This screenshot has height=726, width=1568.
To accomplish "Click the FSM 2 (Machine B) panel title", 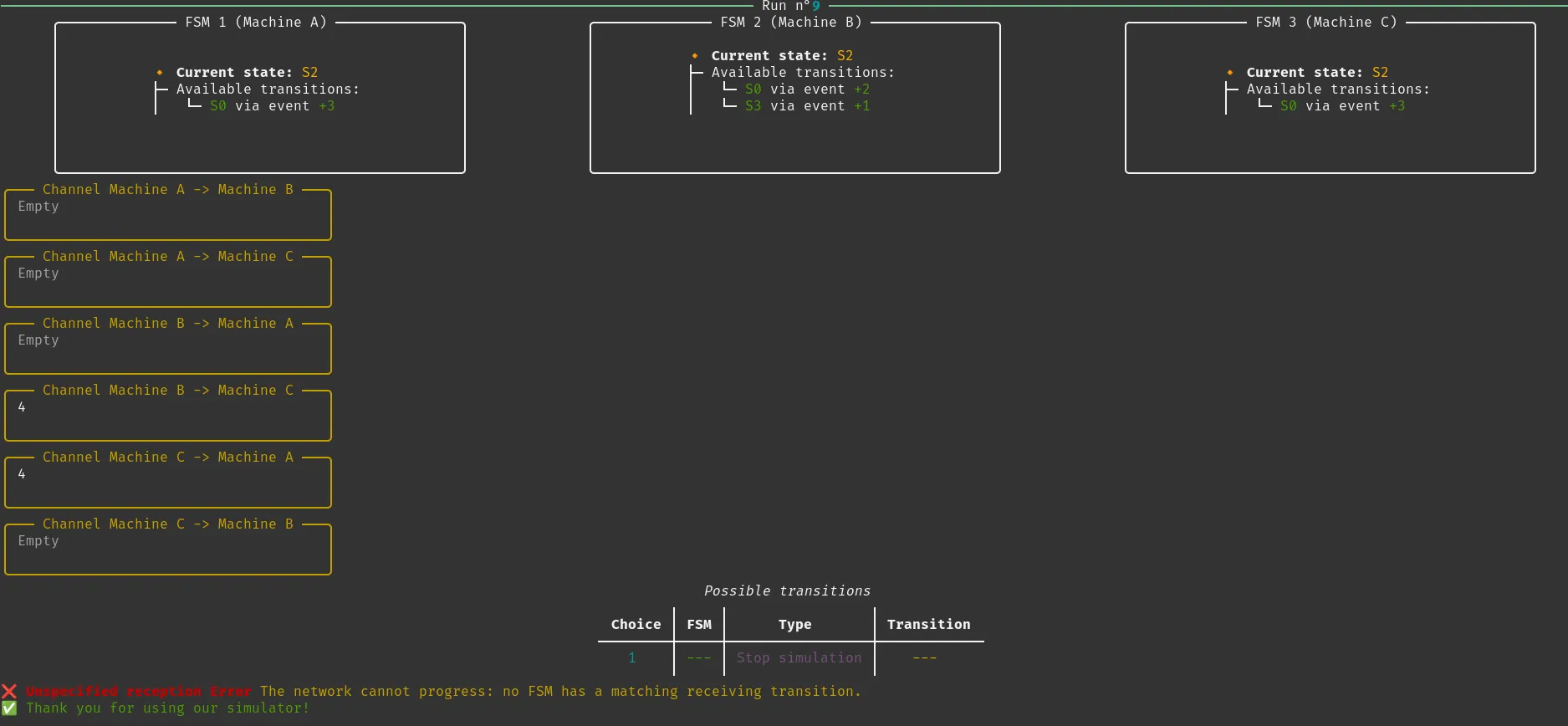I will (791, 23).
